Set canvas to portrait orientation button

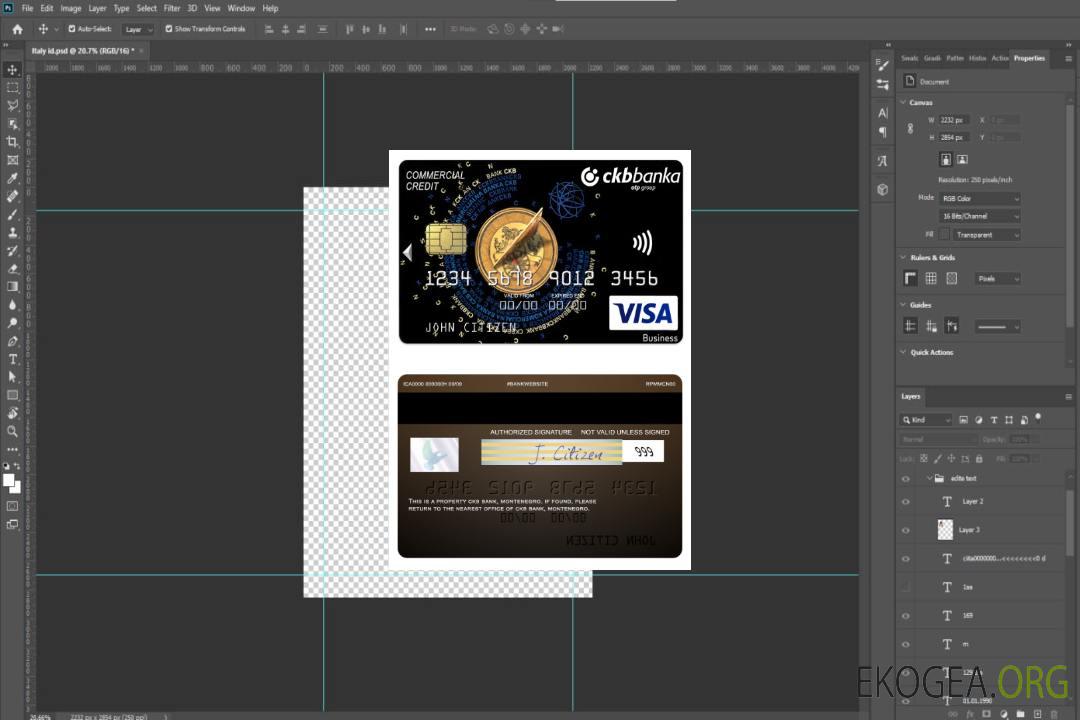click(x=946, y=159)
